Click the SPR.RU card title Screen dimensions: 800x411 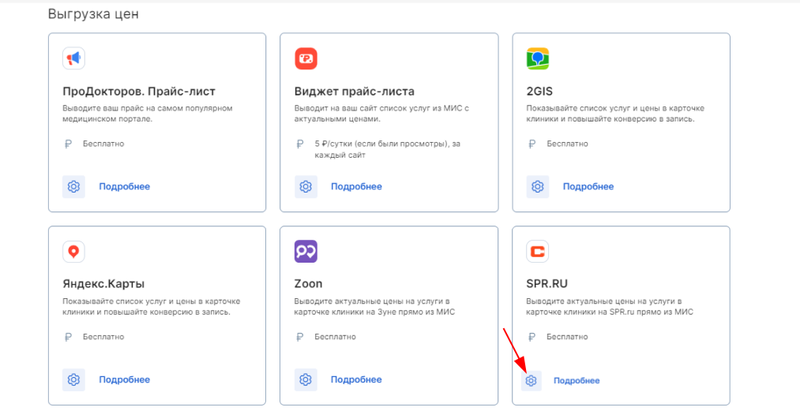pyautogui.click(x=547, y=284)
